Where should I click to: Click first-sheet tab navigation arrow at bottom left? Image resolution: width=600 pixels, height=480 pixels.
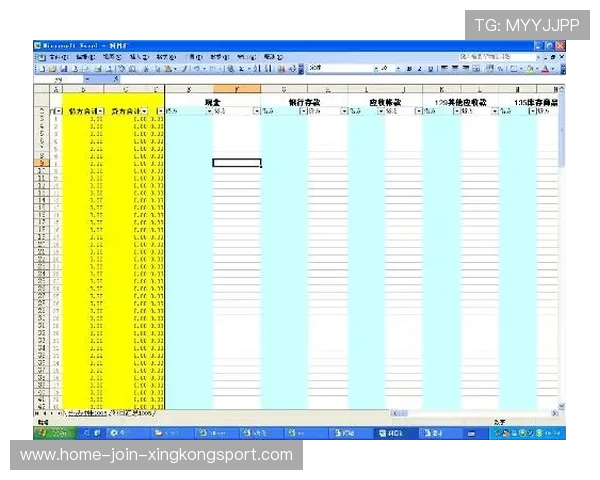[x=38, y=412]
